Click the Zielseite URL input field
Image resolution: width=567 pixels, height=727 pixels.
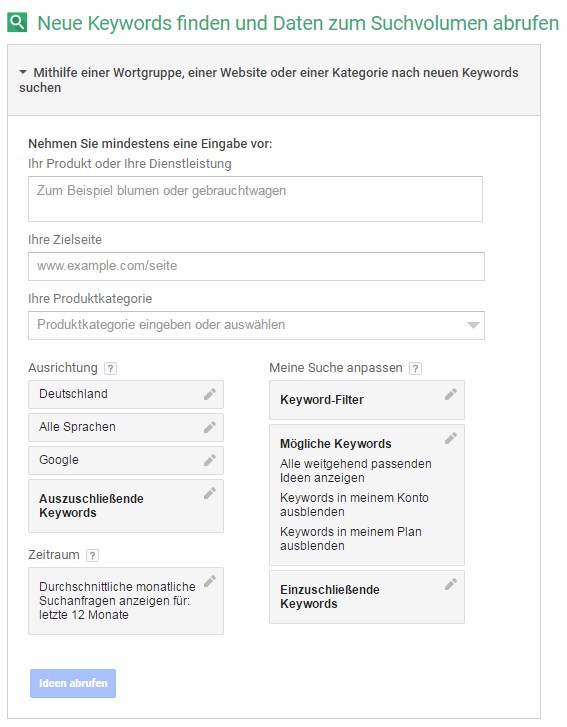pos(256,266)
